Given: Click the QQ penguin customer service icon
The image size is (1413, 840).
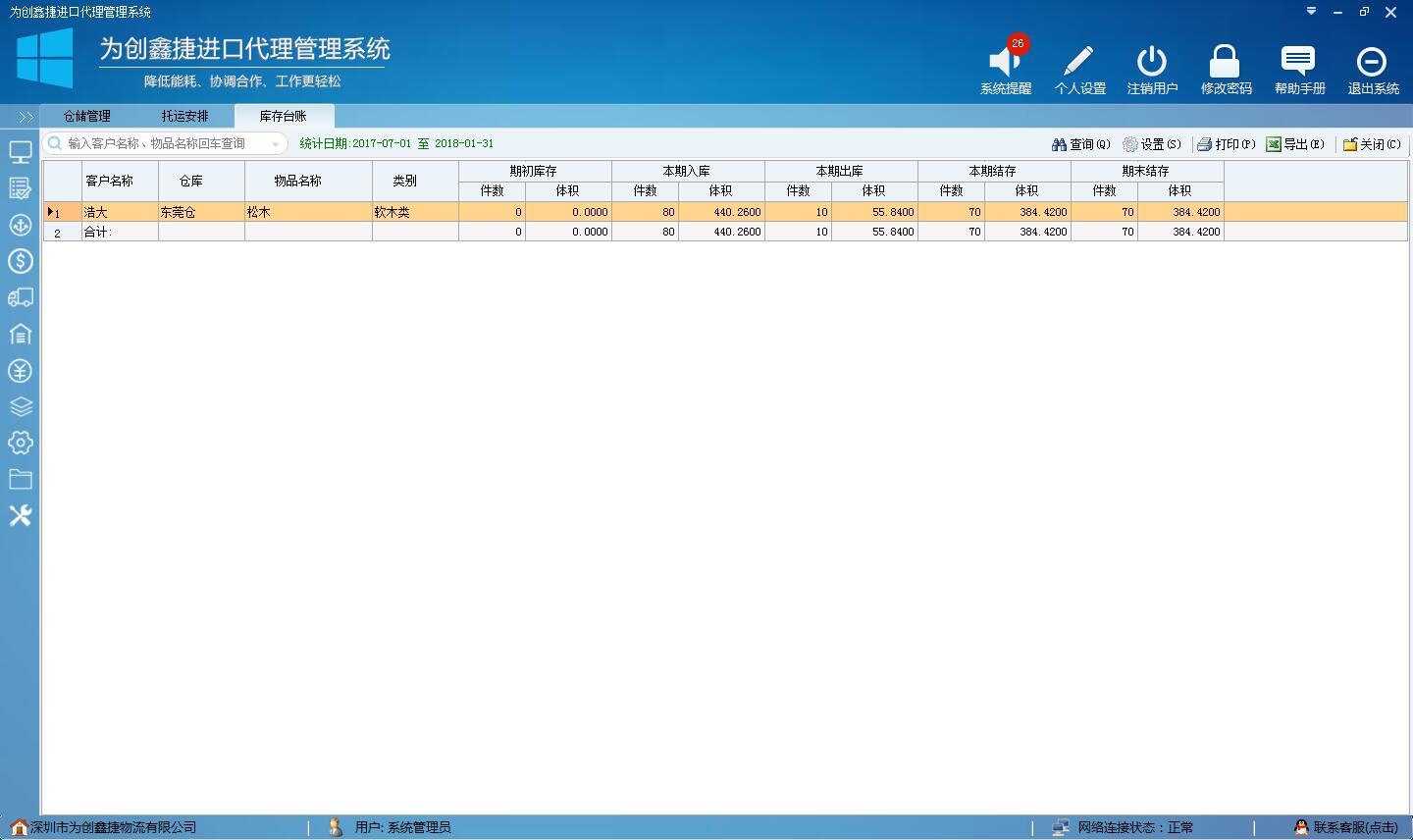Looking at the screenshot, I should [x=1302, y=827].
